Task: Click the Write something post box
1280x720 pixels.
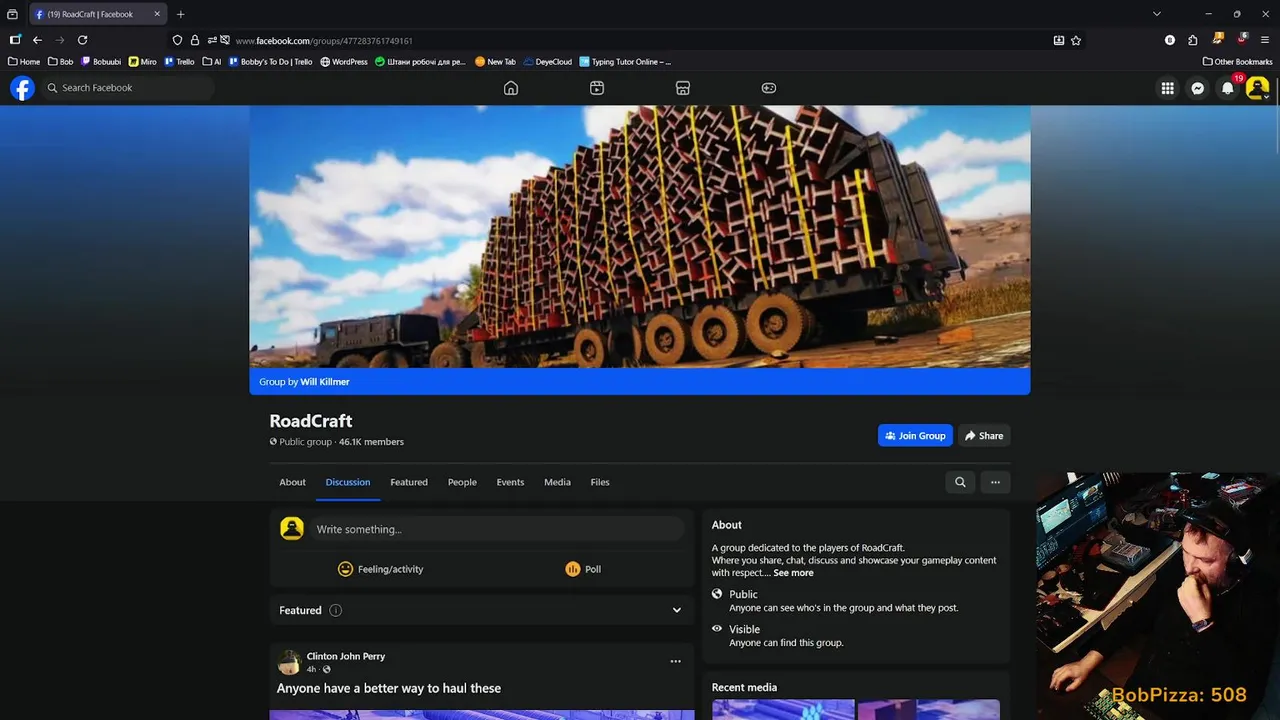Action: [498, 529]
